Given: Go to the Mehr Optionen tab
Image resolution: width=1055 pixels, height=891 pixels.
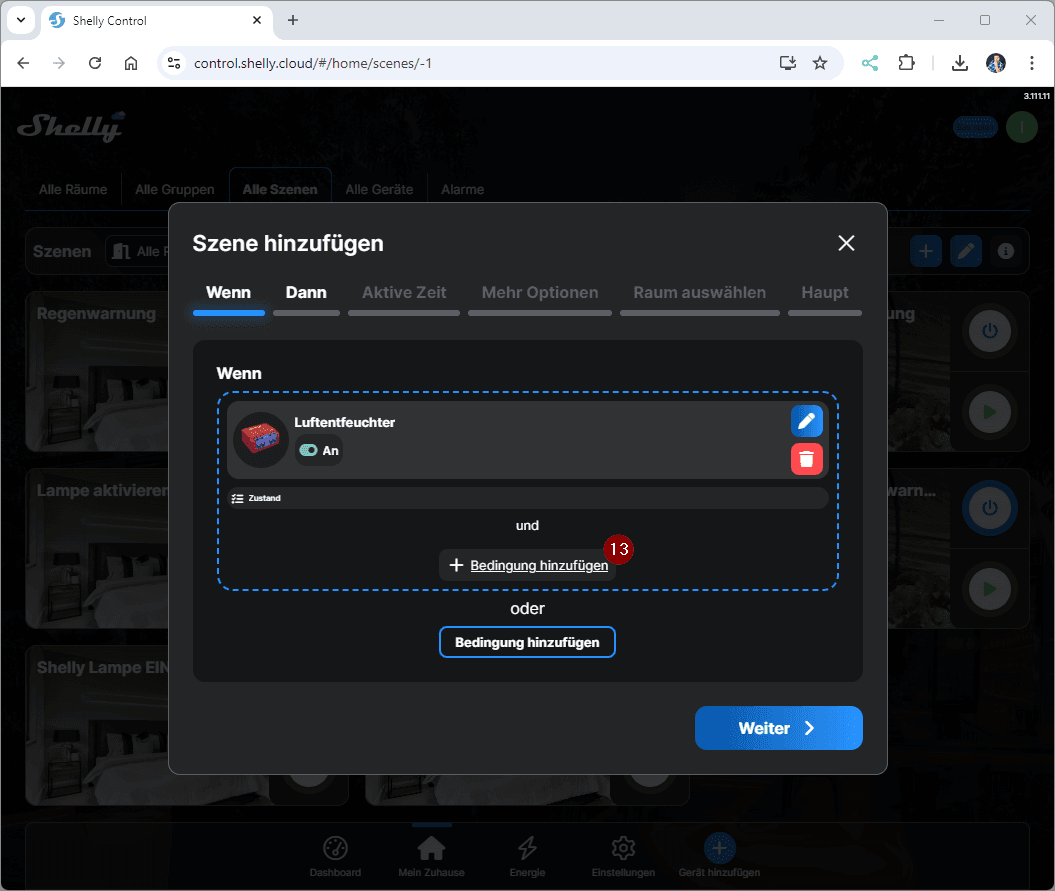Looking at the screenshot, I should (x=540, y=293).
